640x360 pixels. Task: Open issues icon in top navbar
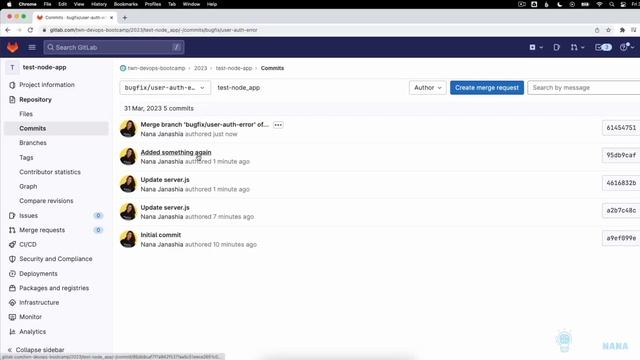point(556,47)
